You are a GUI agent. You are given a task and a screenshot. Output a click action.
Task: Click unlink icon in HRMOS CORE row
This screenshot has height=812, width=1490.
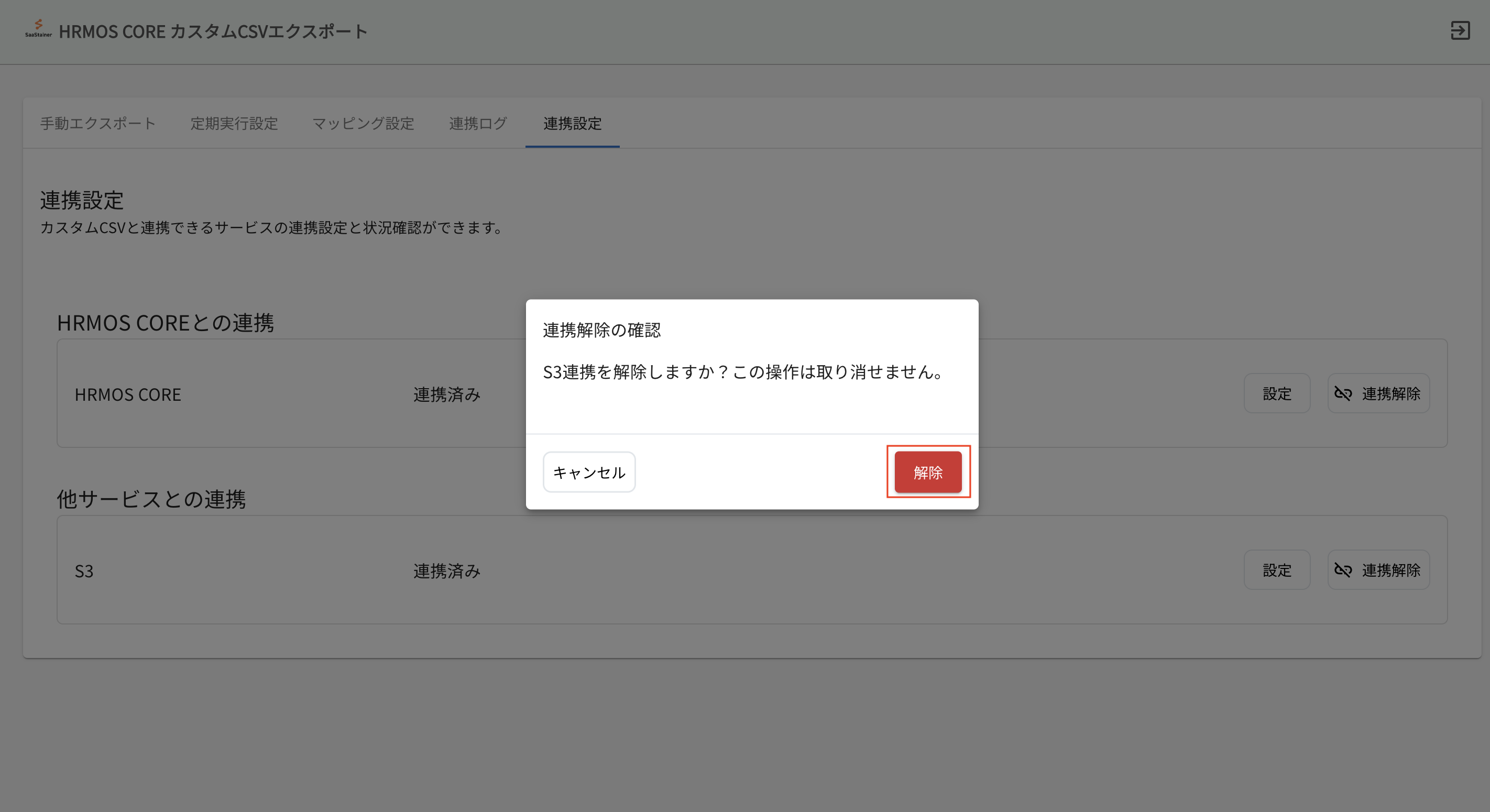1342,394
